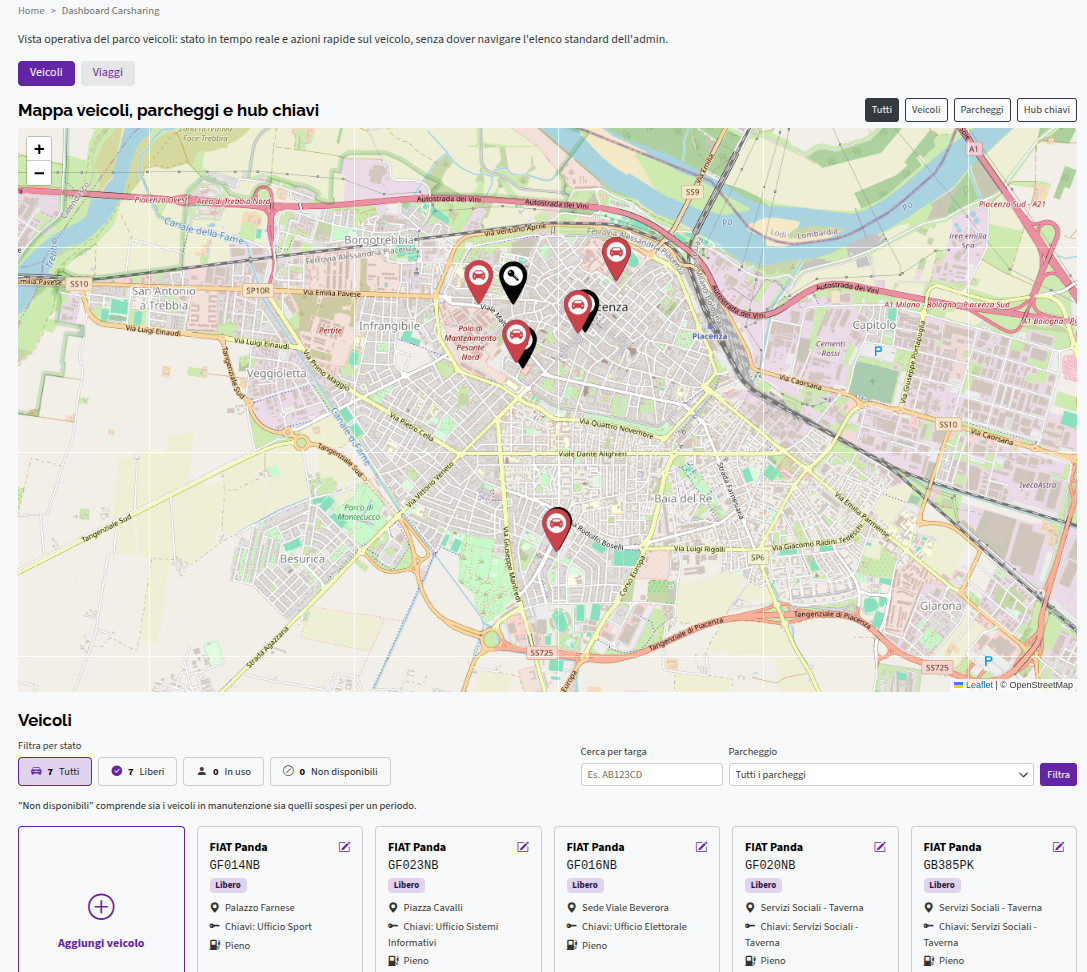Click key icon next to Chiavi: Ufficio Sport
1087x972 pixels.
point(215,926)
